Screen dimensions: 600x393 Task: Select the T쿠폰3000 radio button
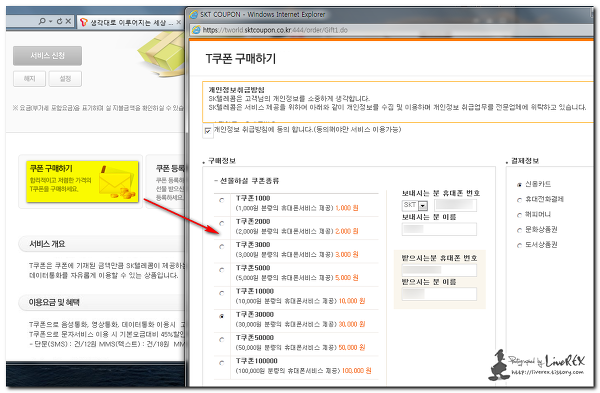point(222,246)
